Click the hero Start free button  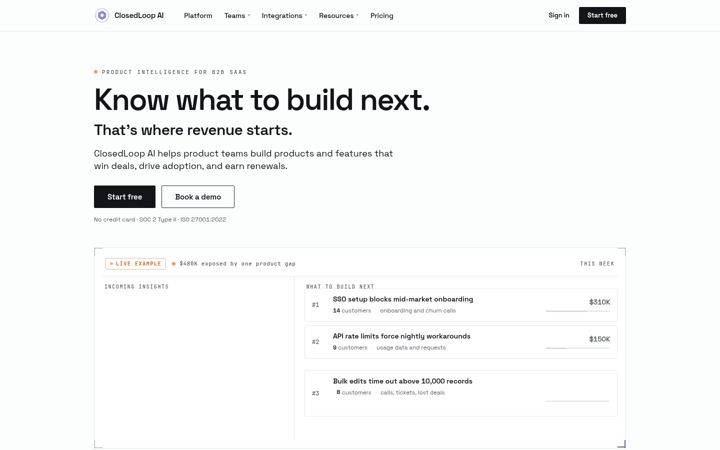click(124, 197)
